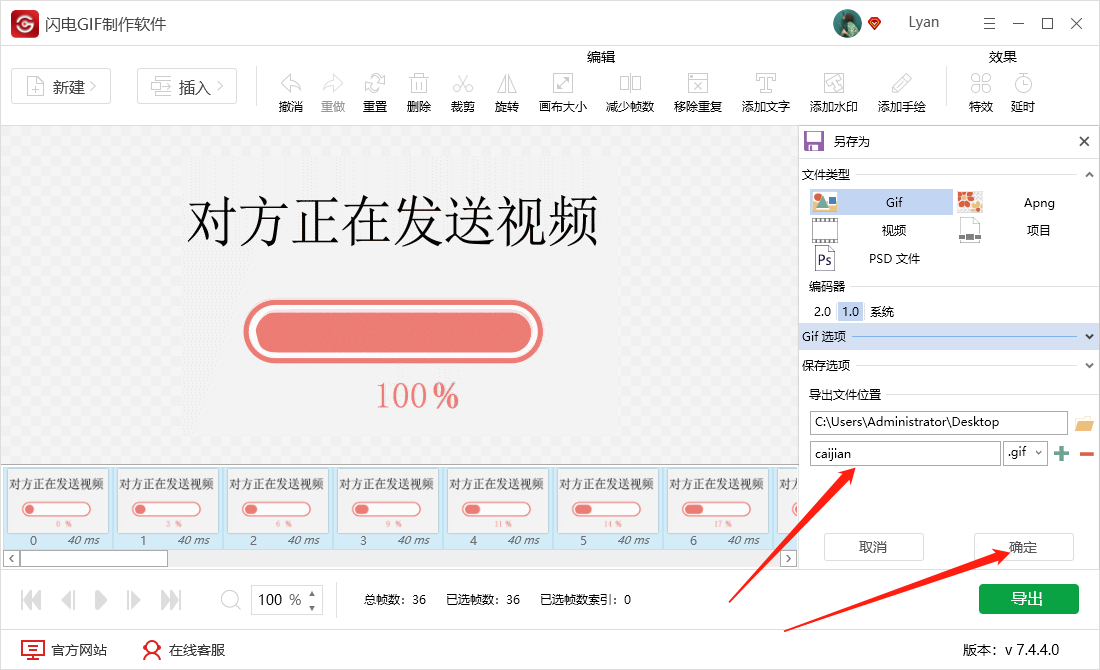The width and height of the screenshot is (1100, 670).
Task: Open the 插入 insert menu
Action: click(186, 86)
